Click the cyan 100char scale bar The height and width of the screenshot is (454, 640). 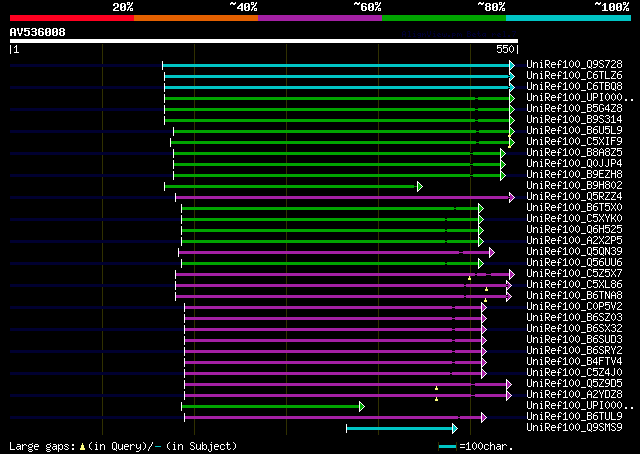448,446
